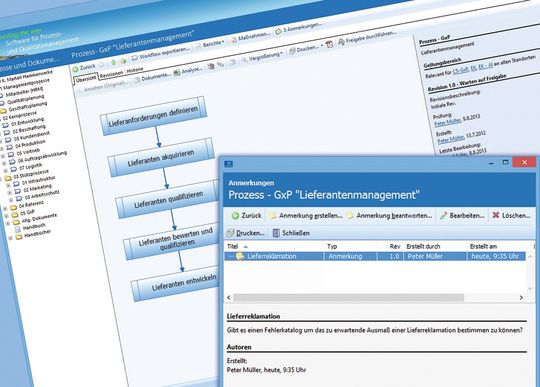This screenshot has height=387, width=540.
Task: Click the Maßnahmen icon in main toolbar
Action: click(x=234, y=40)
